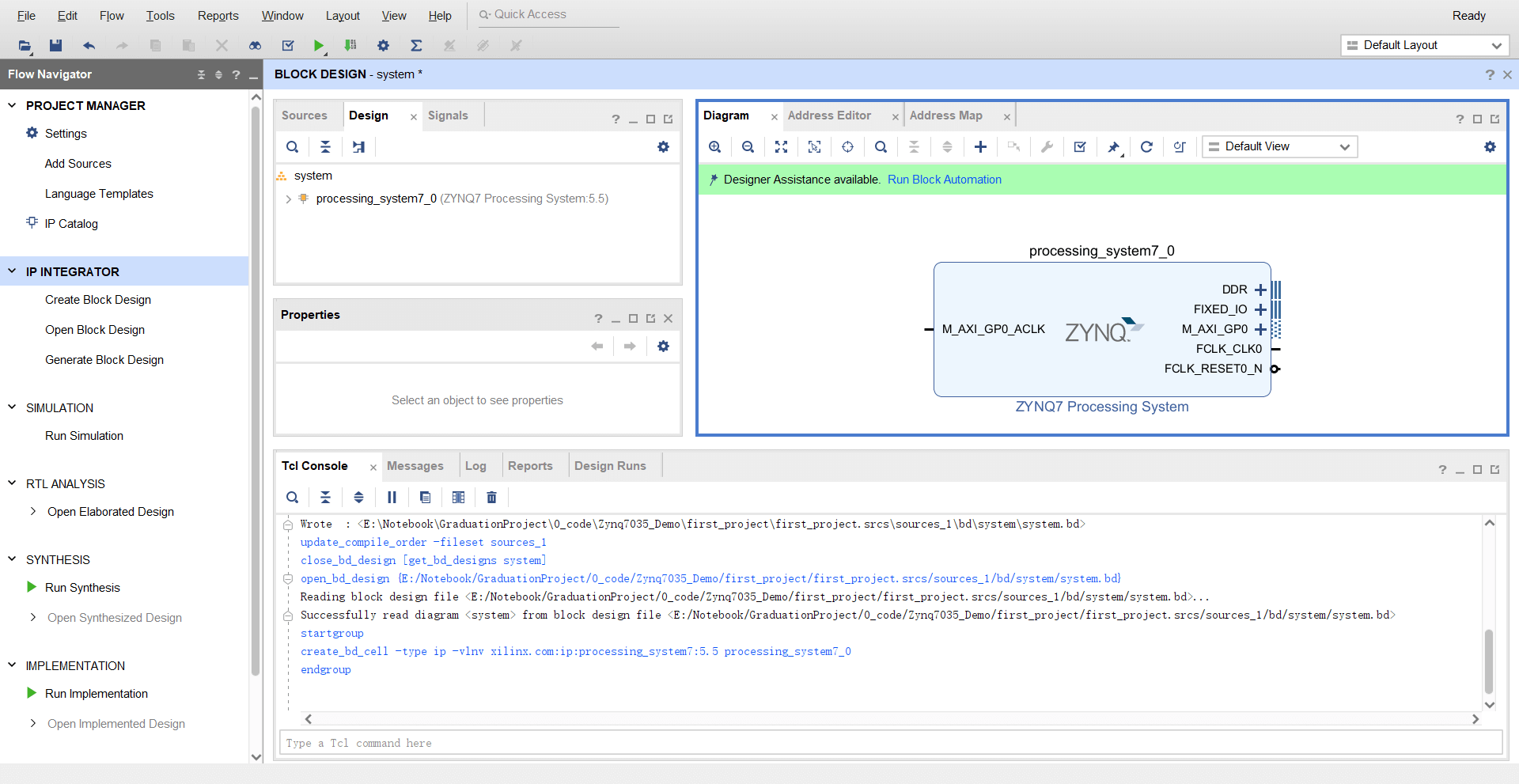Click Flow Navigator vertical scrollbar

click(256, 390)
